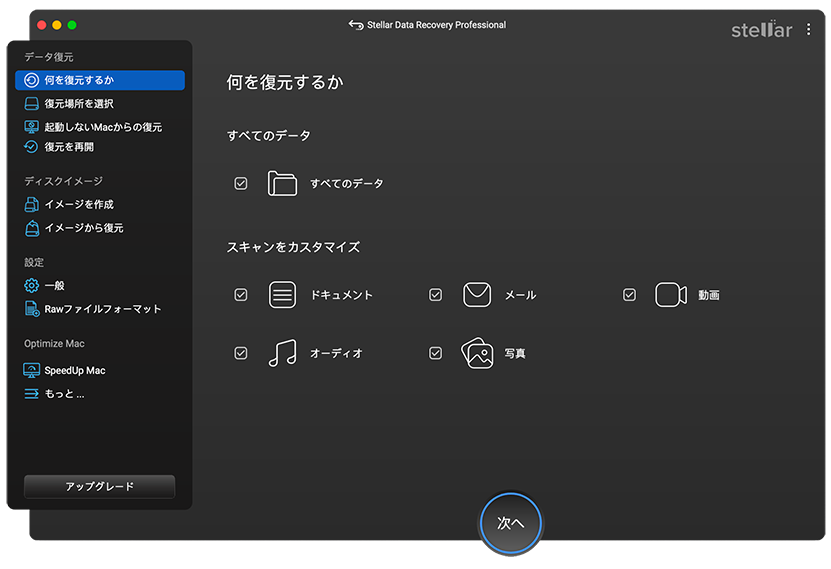Expand the もっと... sidebar item

tap(64, 394)
